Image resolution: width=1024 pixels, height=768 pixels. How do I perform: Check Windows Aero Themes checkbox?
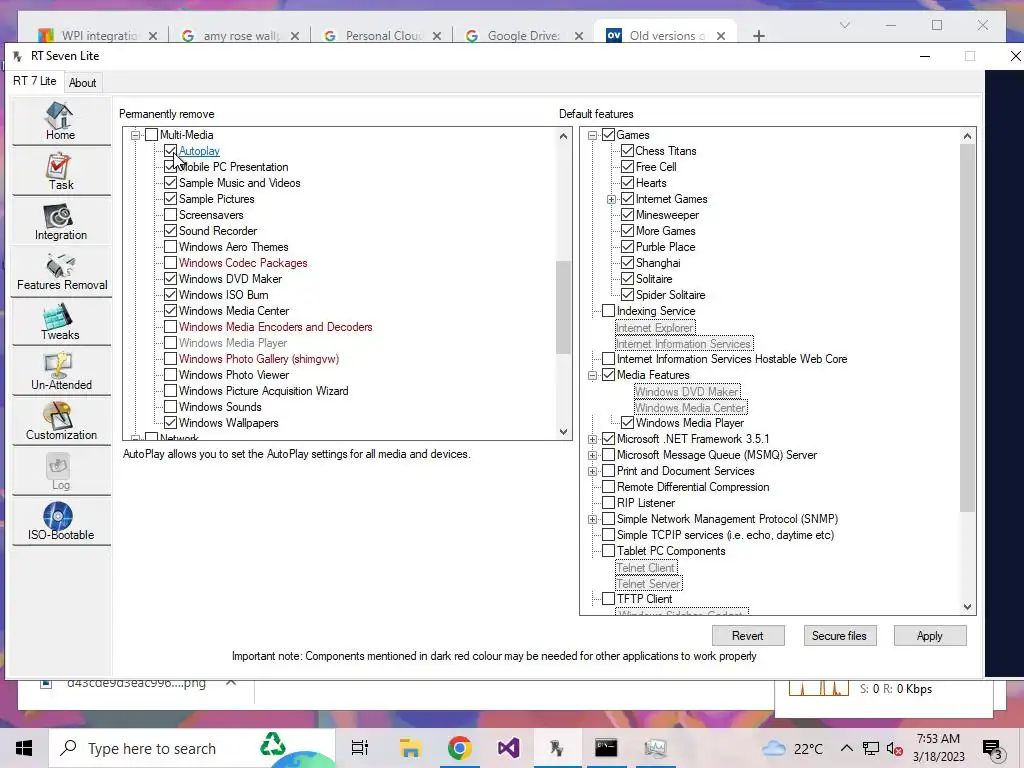pyautogui.click(x=170, y=247)
